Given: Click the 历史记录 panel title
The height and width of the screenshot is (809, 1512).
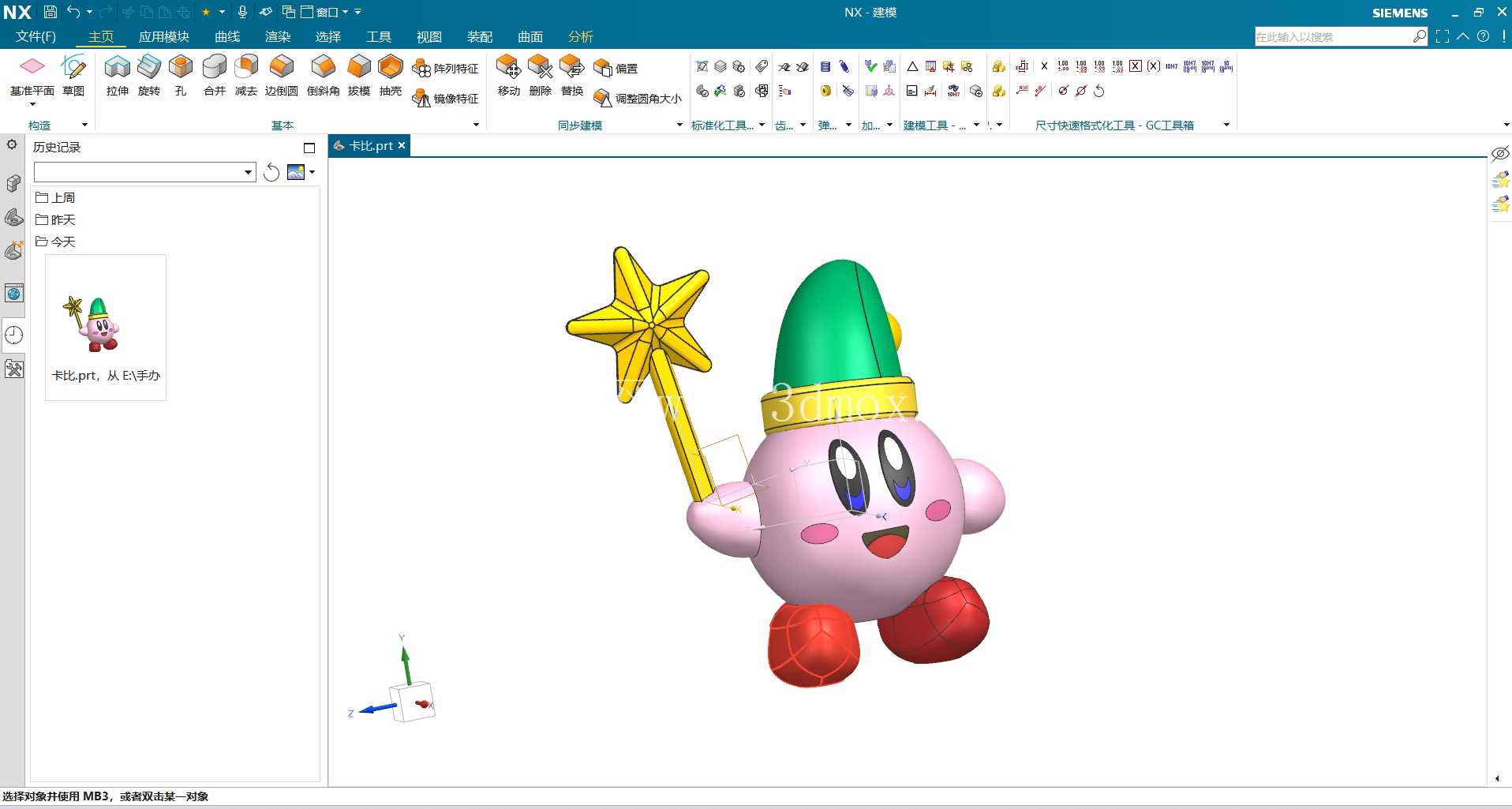Looking at the screenshot, I should (57, 148).
